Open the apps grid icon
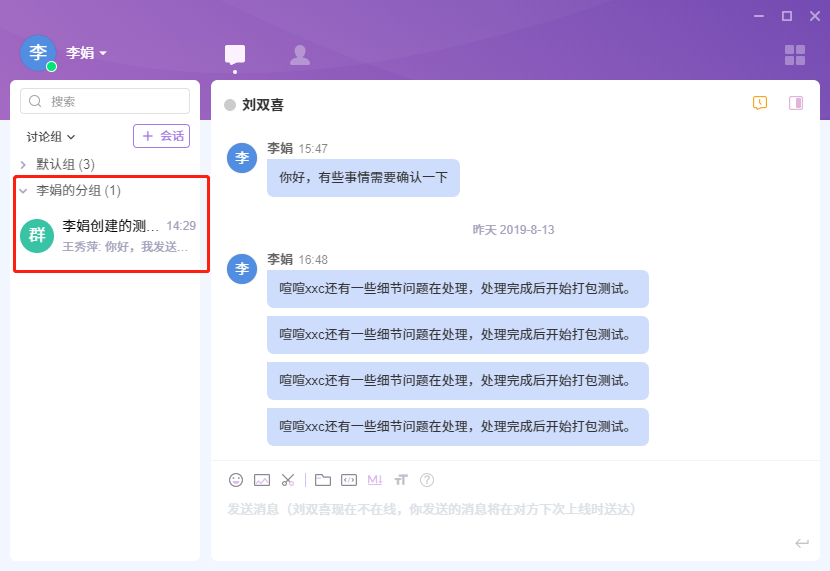 click(x=795, y=55)
